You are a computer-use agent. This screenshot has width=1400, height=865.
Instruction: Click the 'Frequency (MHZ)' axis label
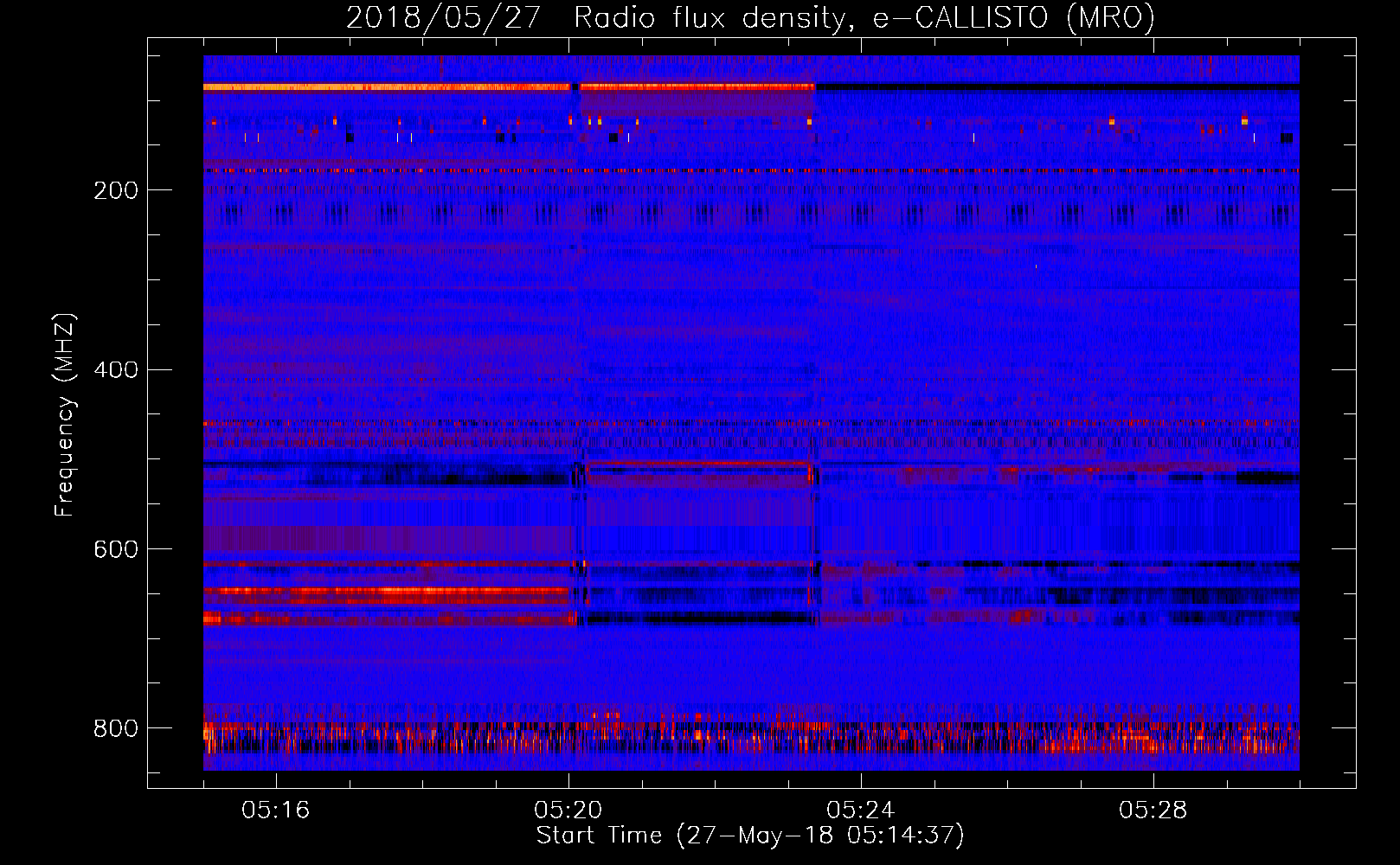coord(65,415)
